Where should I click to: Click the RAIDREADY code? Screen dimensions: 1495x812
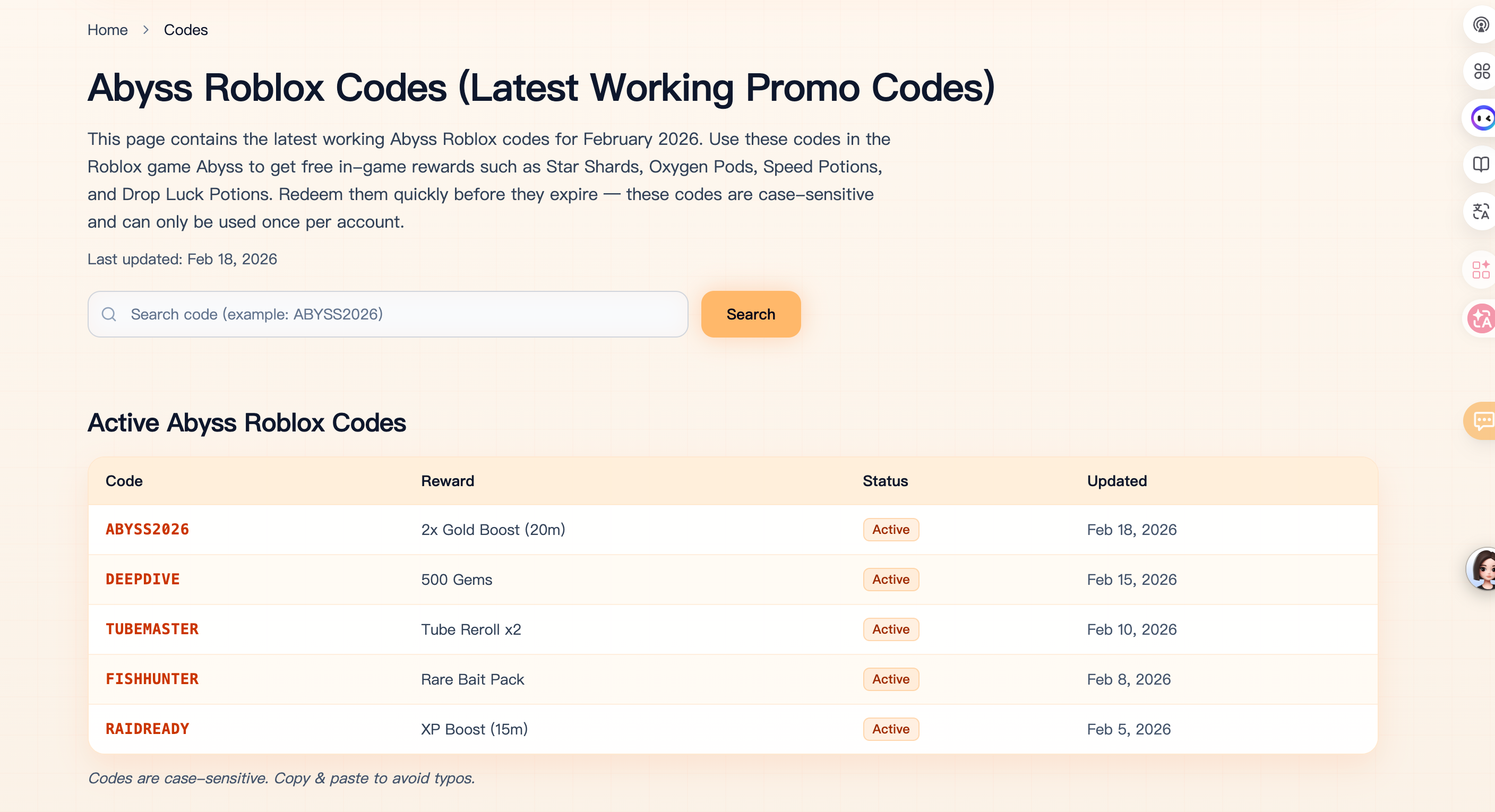pyautogui.click(x=148, y=729)
